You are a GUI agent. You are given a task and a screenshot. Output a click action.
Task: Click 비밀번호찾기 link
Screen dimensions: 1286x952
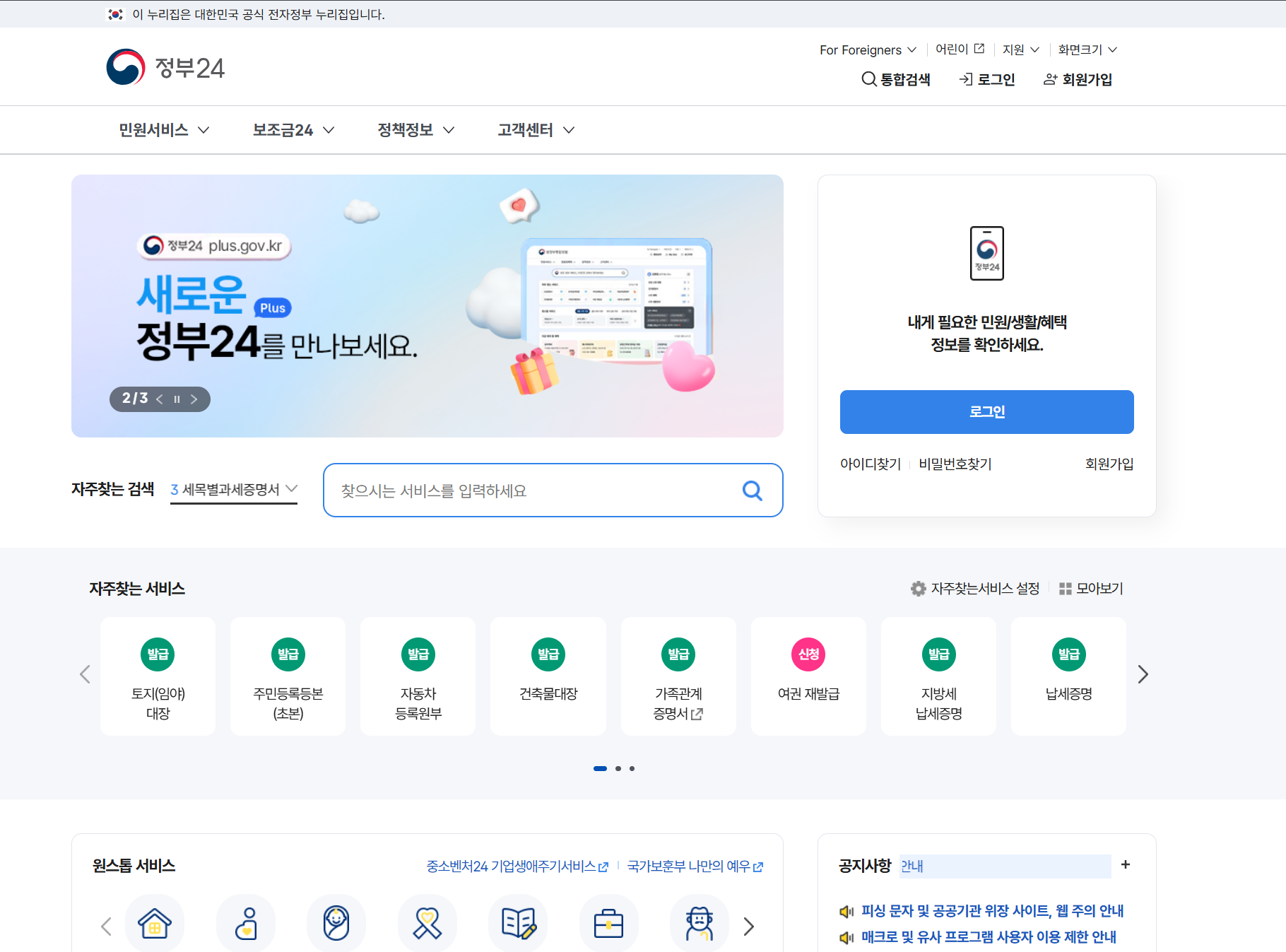tap(955, 464)
